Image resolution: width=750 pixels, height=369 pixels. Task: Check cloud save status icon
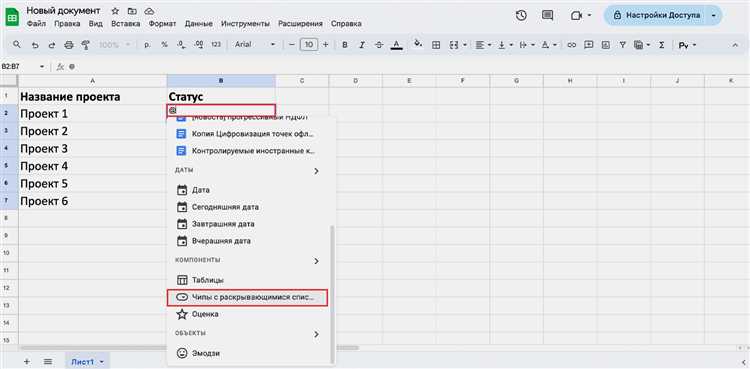(x=149, y=11)
